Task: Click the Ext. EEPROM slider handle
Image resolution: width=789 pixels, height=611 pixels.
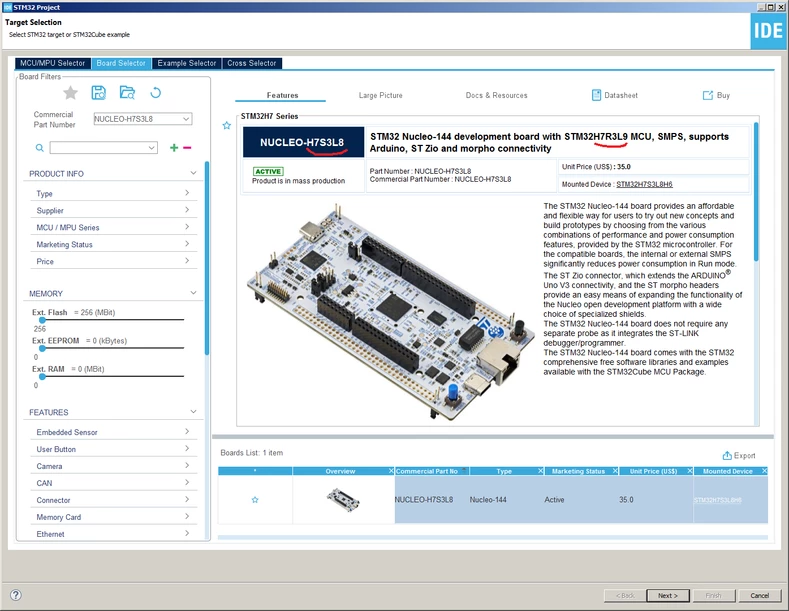Action: coord(42,348)
